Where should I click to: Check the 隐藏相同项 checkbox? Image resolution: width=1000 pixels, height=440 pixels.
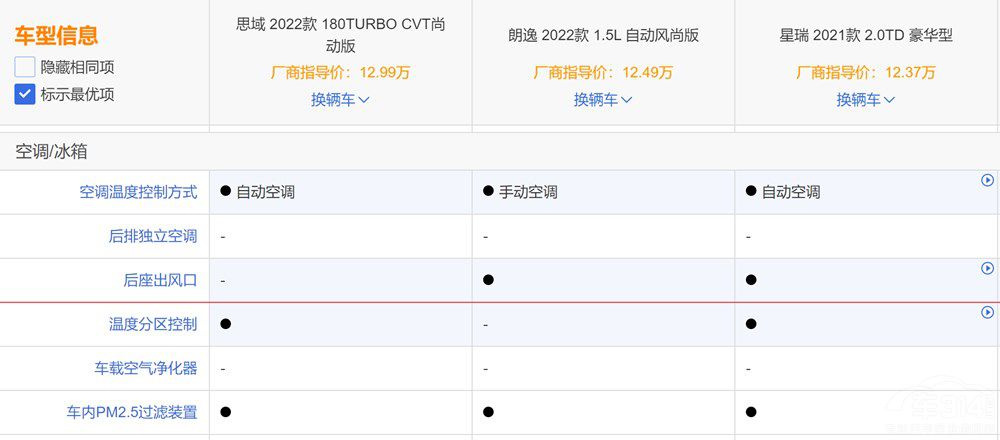pyautogui.click(x=25, y=67)
